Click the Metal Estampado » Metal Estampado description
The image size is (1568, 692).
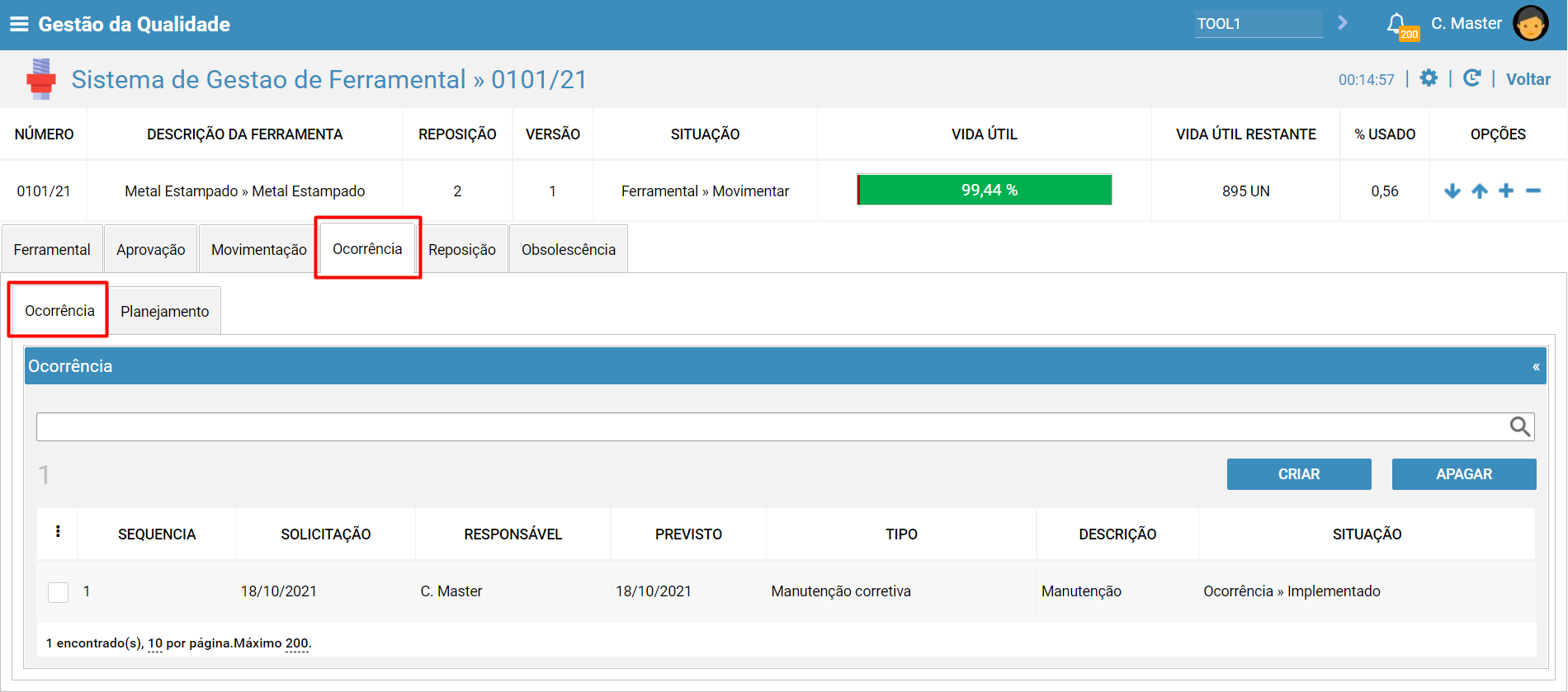[x=245, y=191]
